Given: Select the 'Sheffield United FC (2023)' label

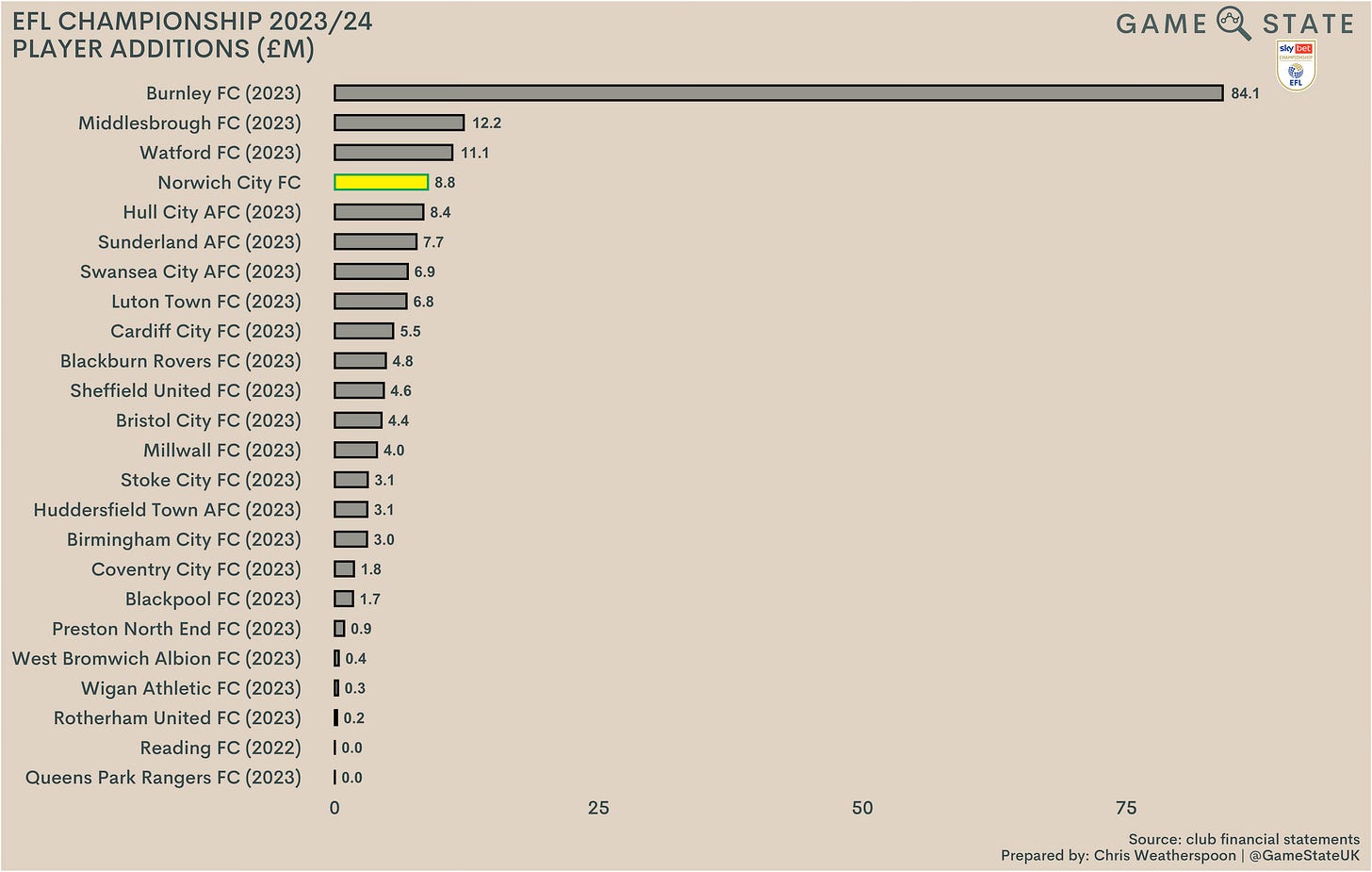Looking at the screenshot, I should (186, 390).
